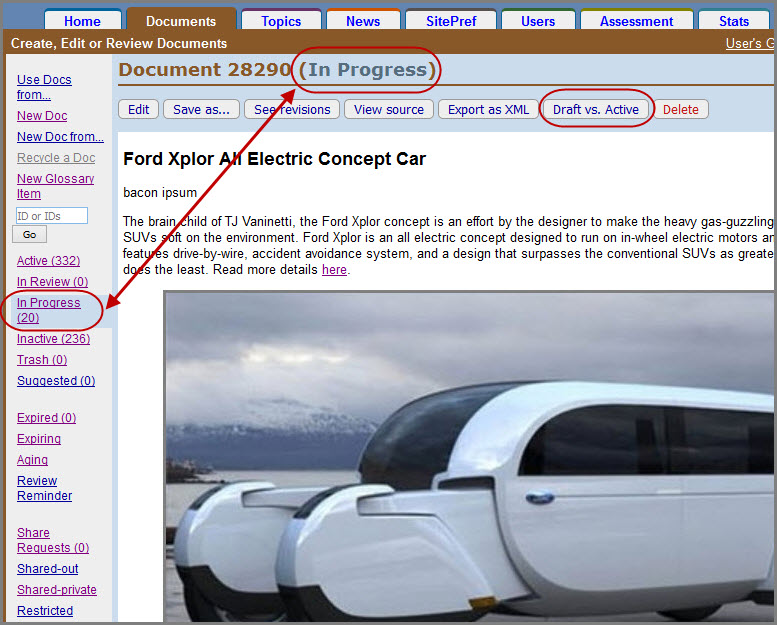Open the Shared-private link
The width and height of the screenshot is (777, 625).
[x=57, y=590]
